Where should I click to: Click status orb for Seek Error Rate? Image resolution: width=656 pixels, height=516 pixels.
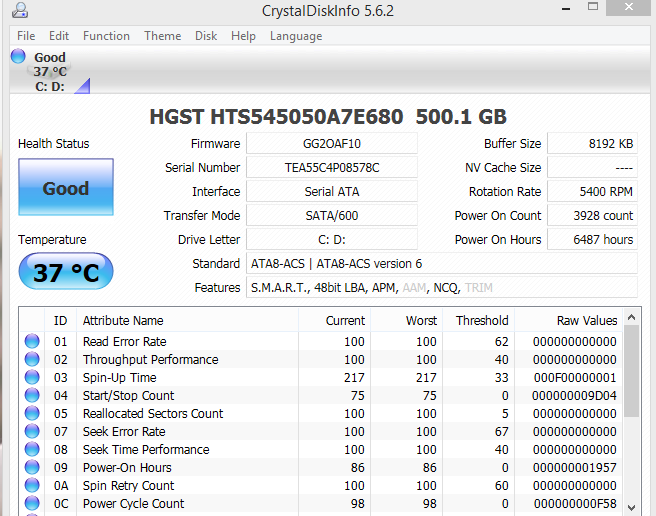pyautogui.click(x=32, y=431)
